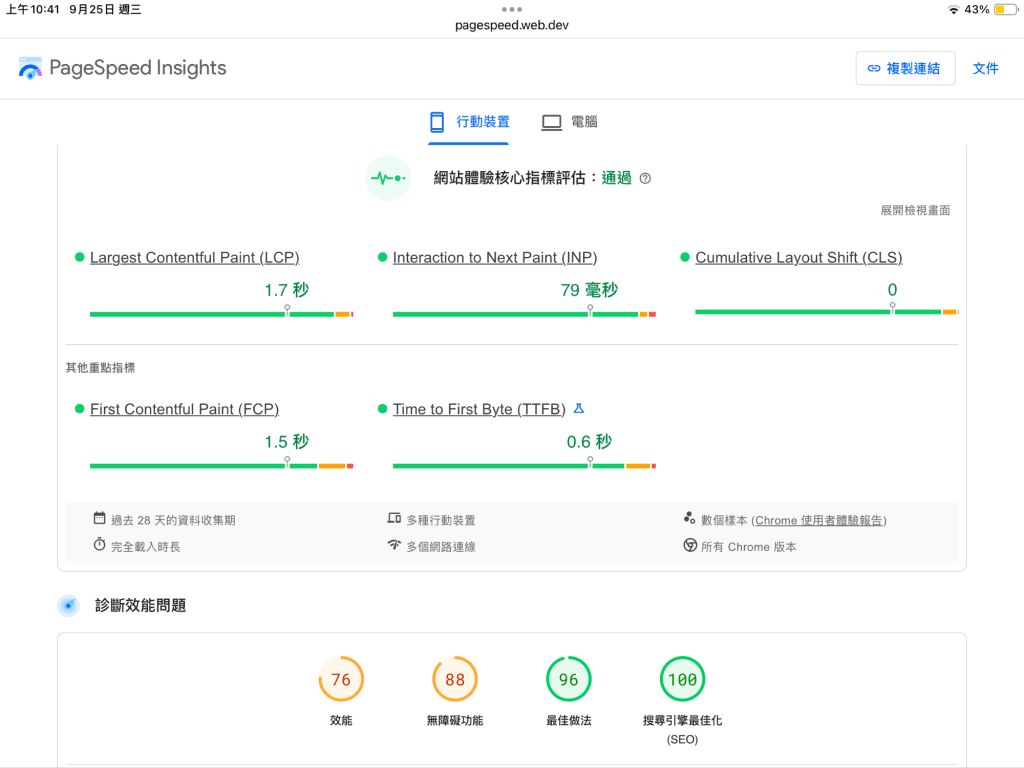The width and height of the screenshot is (1024, 768).
Task: Click the help icon beside 通過
Action: click(x=645, y=179)
